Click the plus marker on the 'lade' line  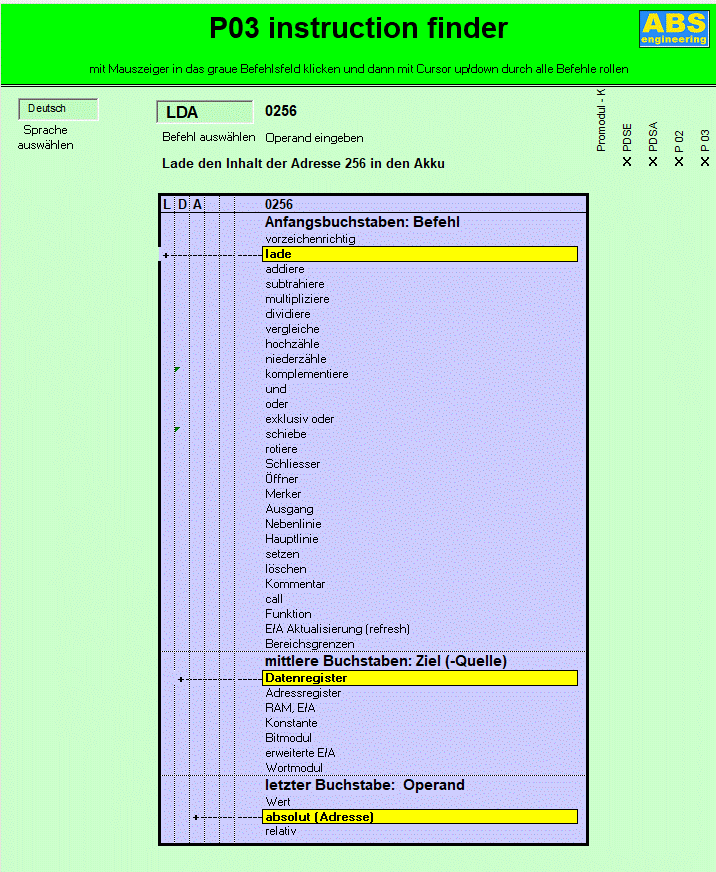click(x=166, y=256)
